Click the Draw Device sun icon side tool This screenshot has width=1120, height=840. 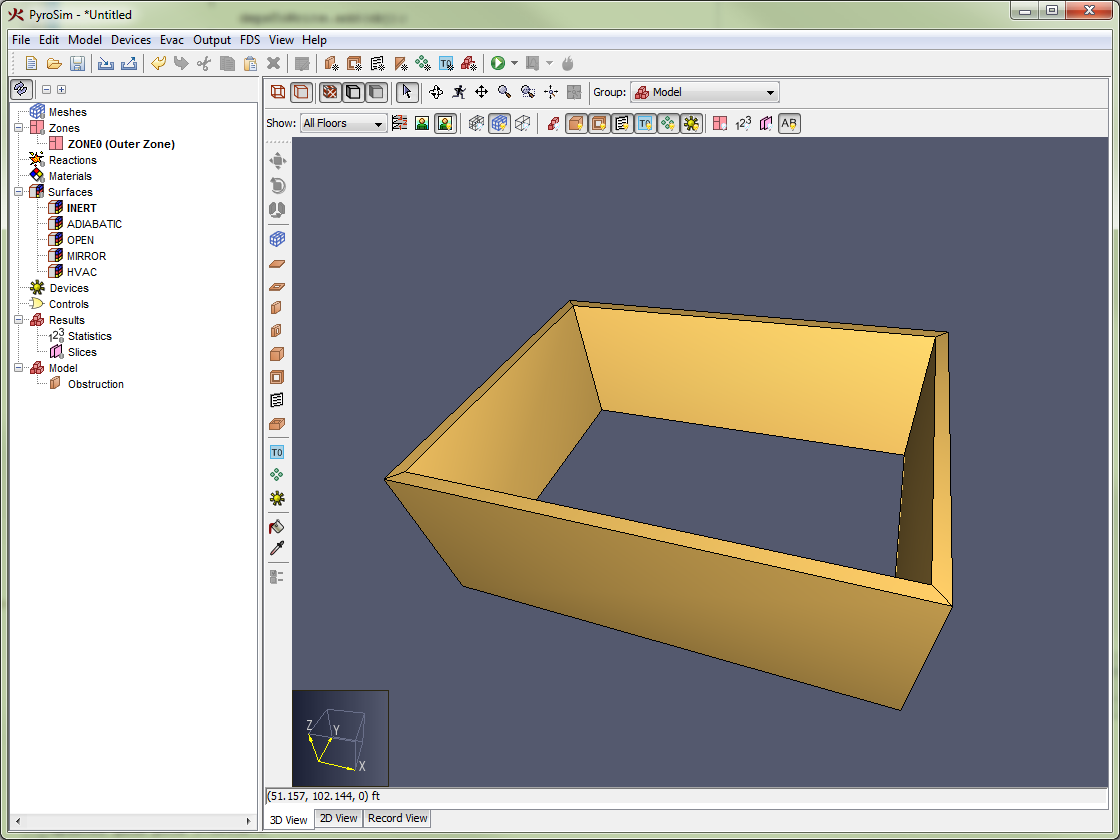277,498
